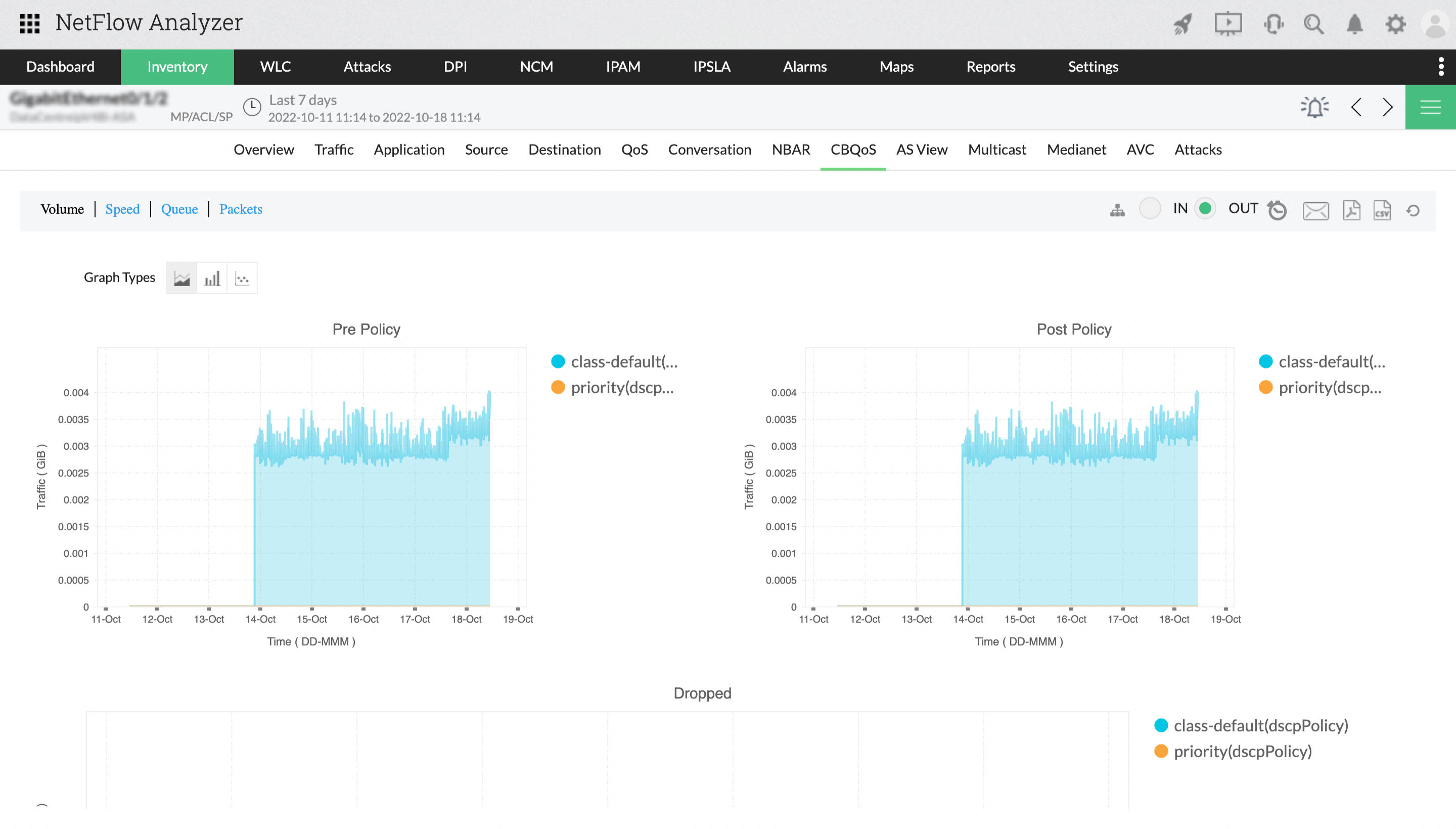Go to next interface arrow
This screenshot has height=829, width=1456.
click(x=1388, y=107)
